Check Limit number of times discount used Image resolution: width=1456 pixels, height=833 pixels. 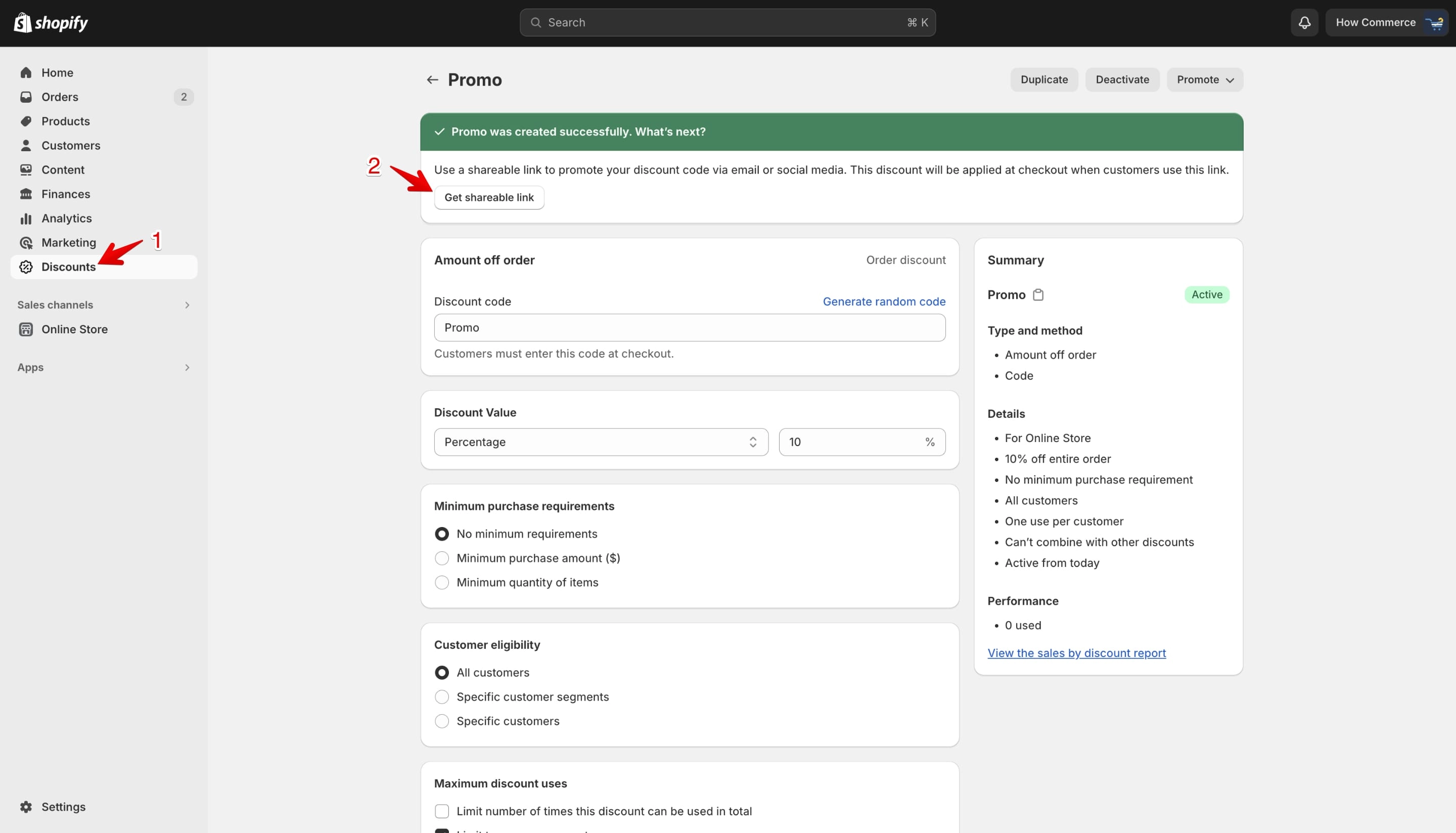point(441,811)
